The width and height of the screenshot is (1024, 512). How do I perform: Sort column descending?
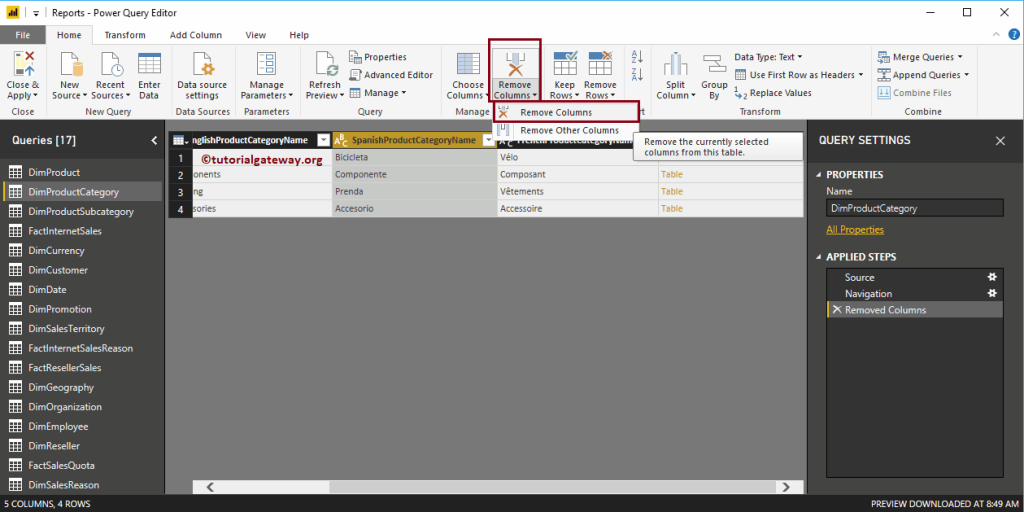click(637, 74)
